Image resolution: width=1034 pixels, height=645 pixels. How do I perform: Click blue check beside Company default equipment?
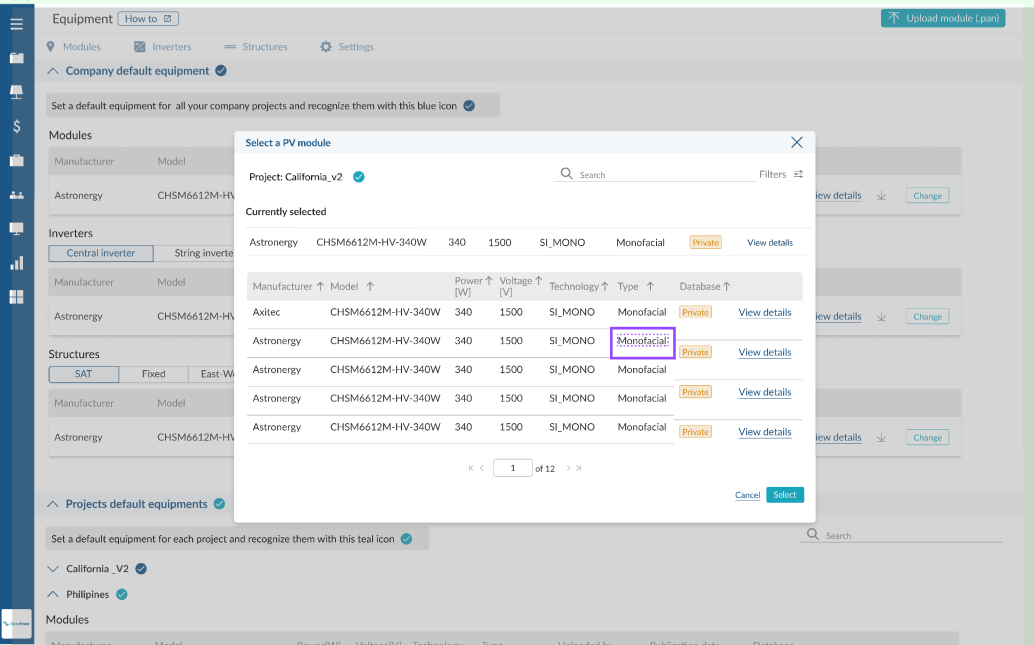(221, 71)
